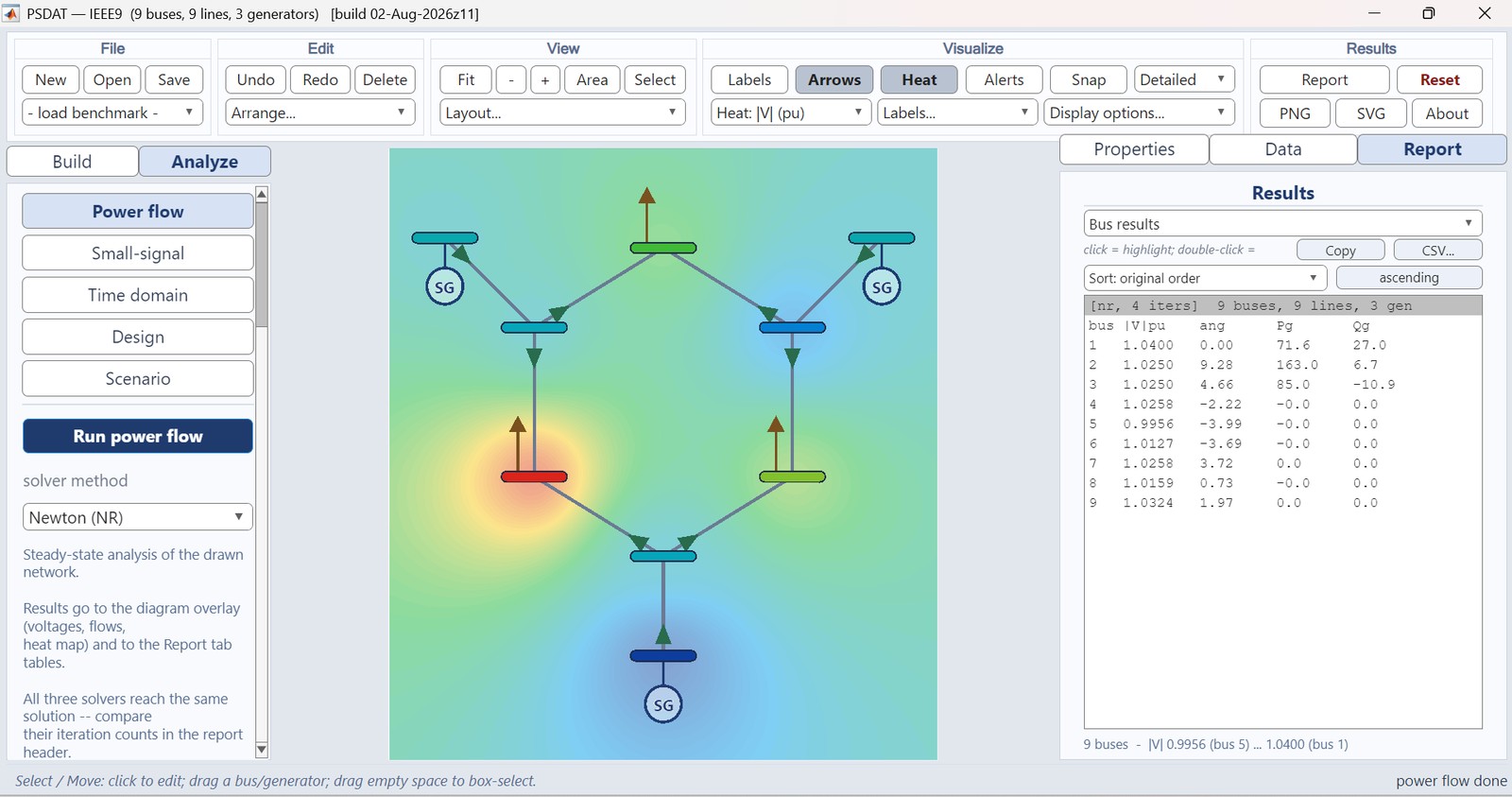Click the bus 5 row showing 0.9956
1512x797 pixels.
click(x=1282, y=424)
